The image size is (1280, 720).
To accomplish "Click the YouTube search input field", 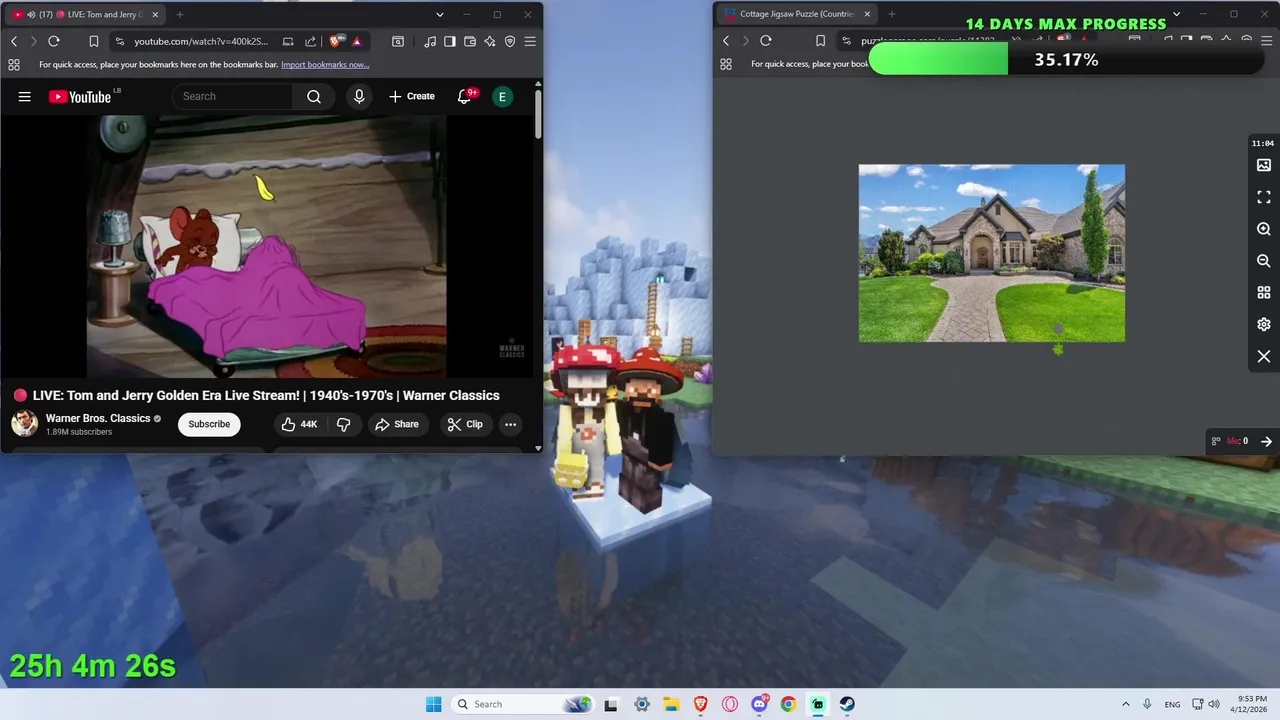I will 232,96.
